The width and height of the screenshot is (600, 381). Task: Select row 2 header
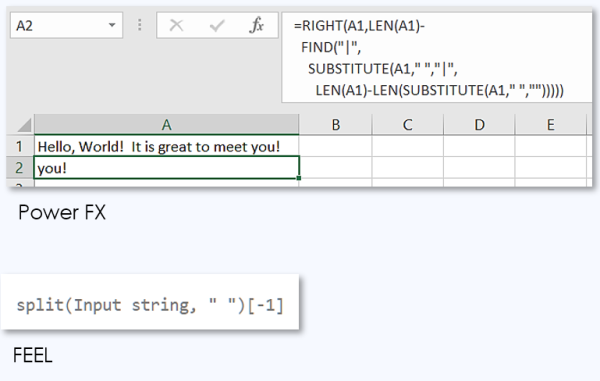pyautogui.click(x=20, y=168)
